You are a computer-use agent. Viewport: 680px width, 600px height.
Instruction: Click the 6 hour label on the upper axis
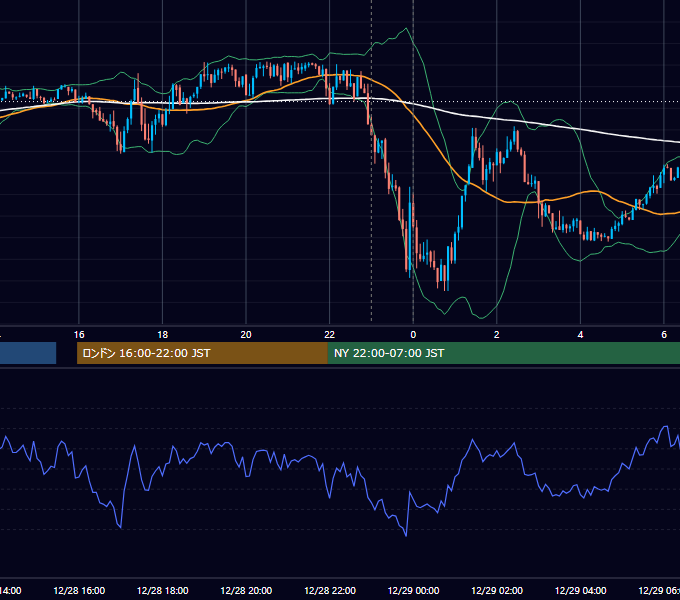pyautogui.click(x=664, y=335)
